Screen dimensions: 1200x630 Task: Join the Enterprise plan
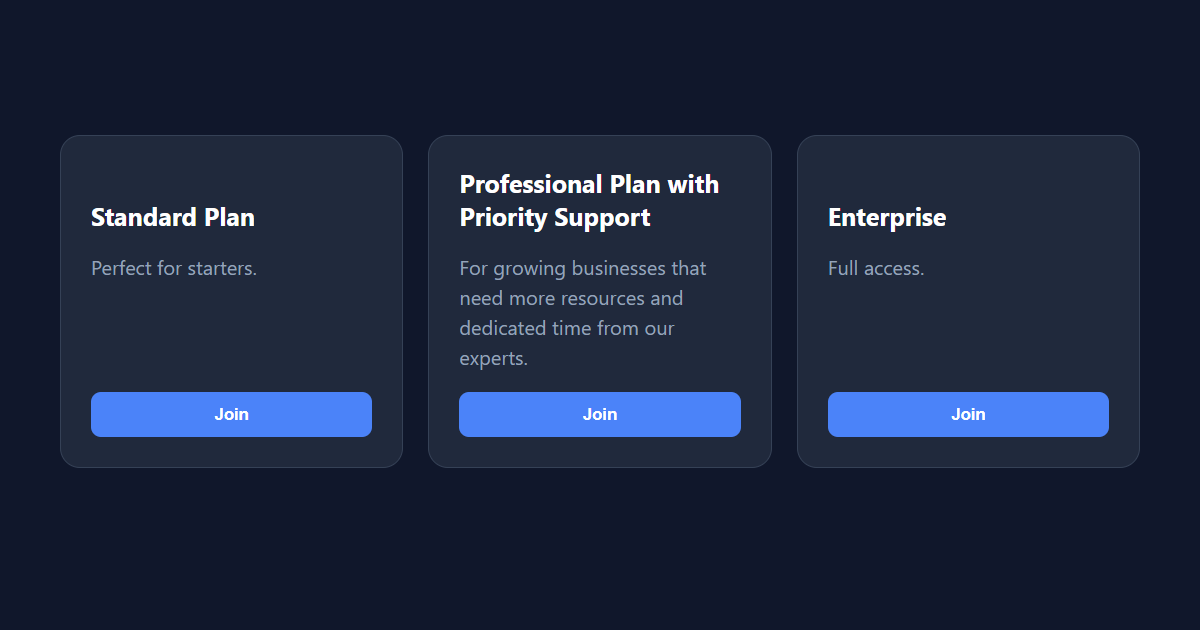(x=968, y=414)
